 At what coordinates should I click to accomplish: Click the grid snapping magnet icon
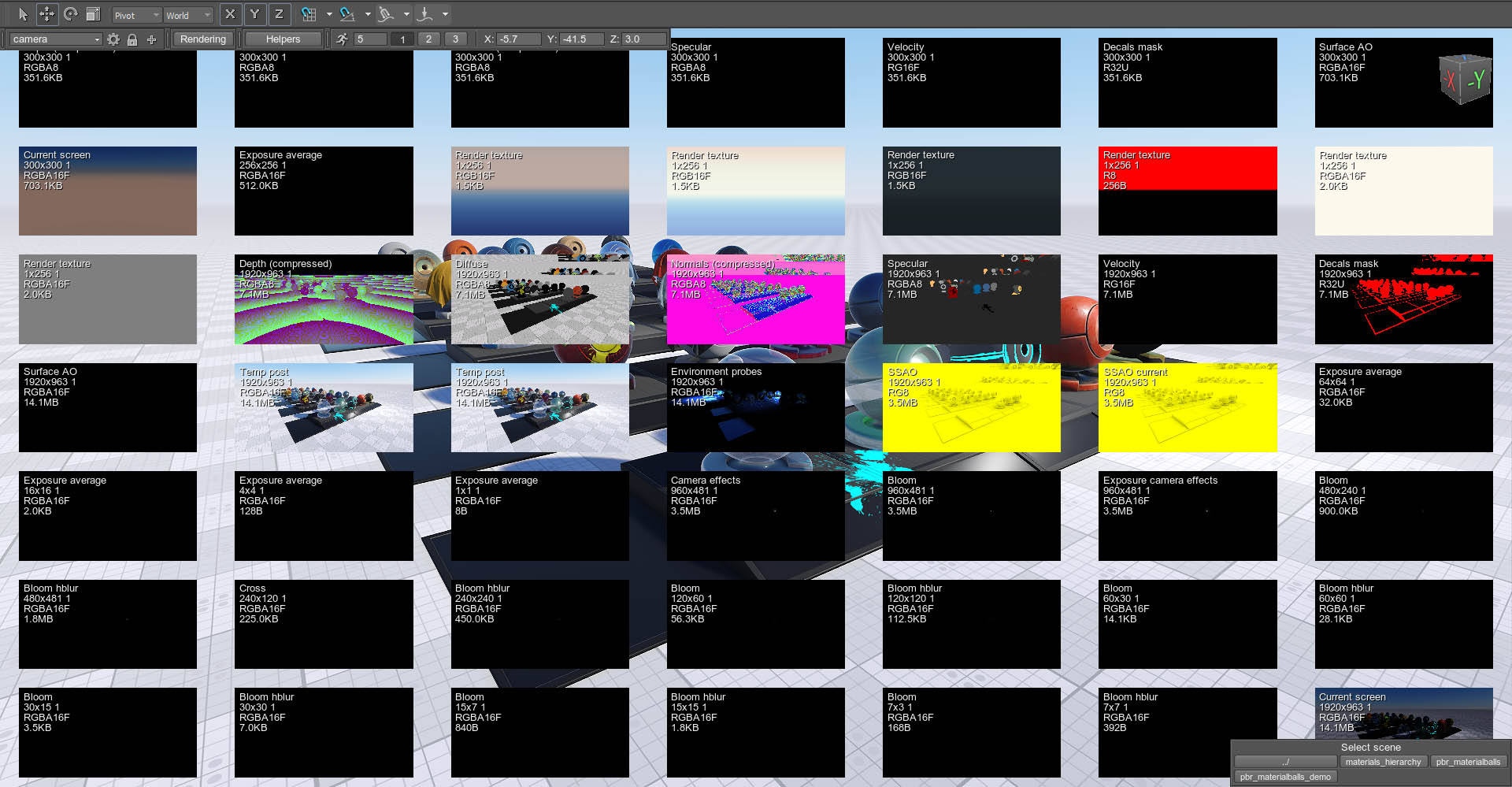(x=309, y=14)
